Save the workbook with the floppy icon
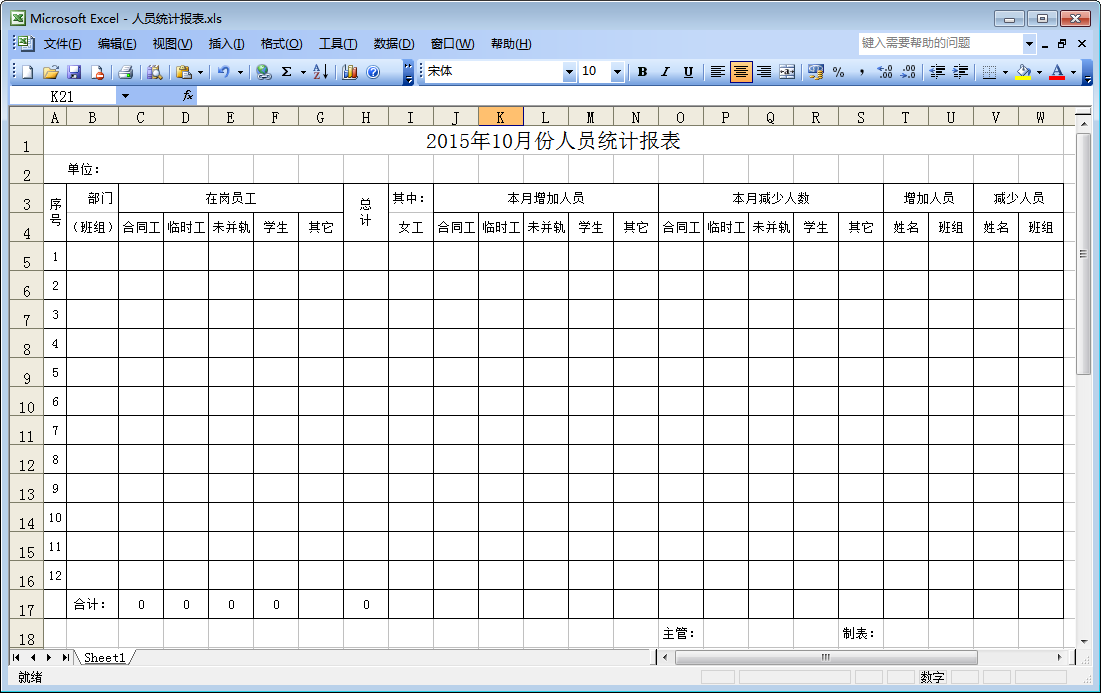Viewport: 1101px width, 693px height. click(x=74, y=72)
